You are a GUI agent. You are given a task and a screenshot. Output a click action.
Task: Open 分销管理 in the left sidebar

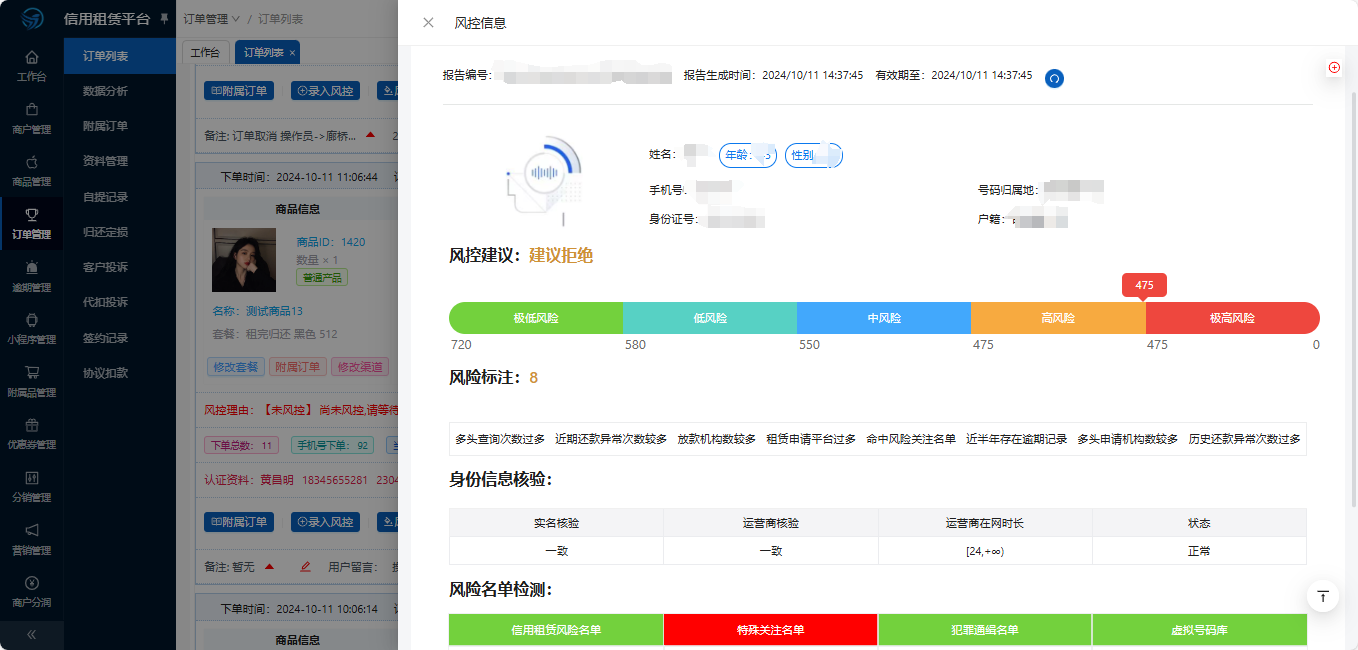point(32,486)
